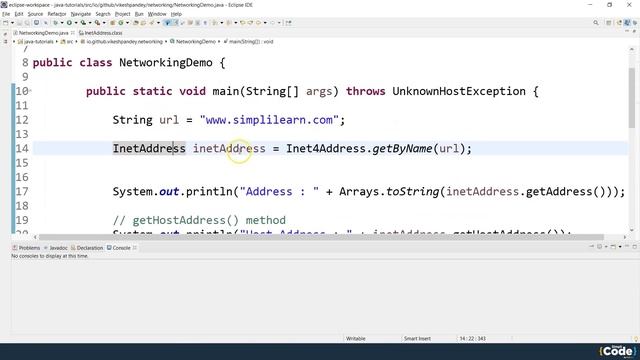Click the Back navigation arrow icon

[258, 22]
